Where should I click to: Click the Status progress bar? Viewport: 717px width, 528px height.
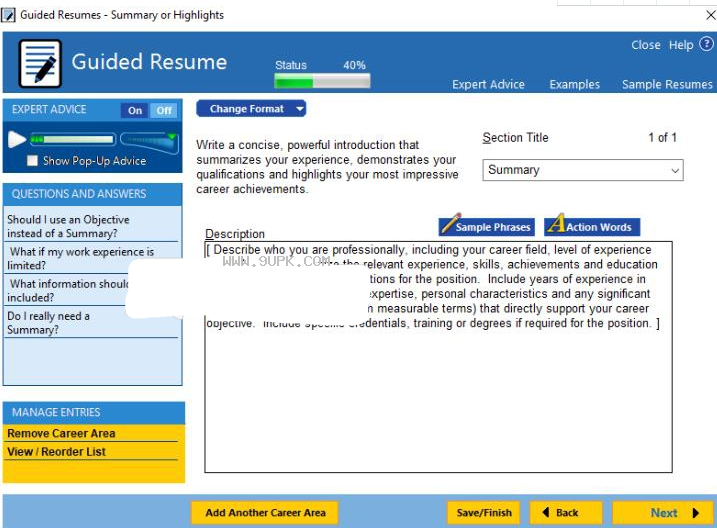point(322,82)
